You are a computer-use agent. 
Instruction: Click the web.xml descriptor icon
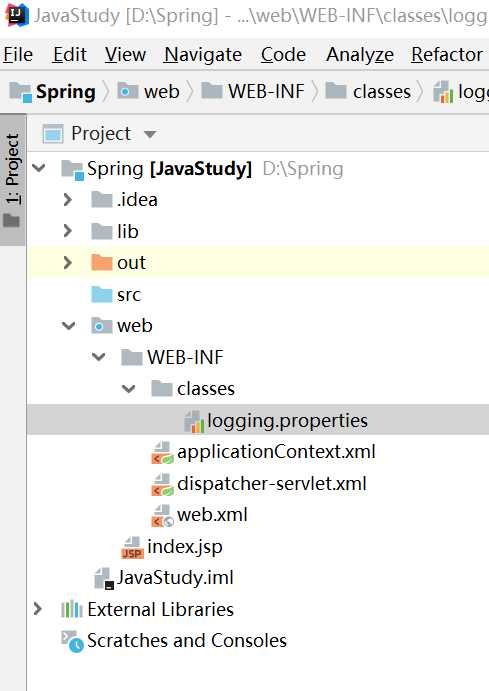163,516
